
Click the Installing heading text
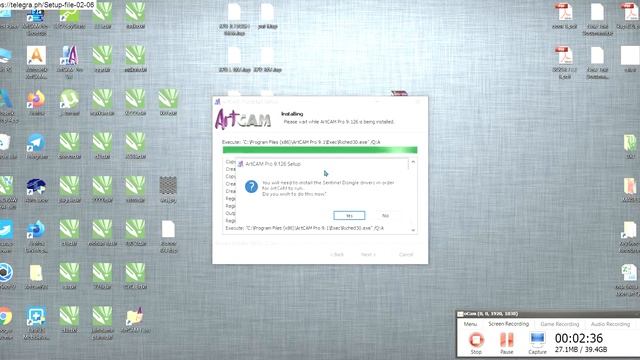tap(292, 114)
